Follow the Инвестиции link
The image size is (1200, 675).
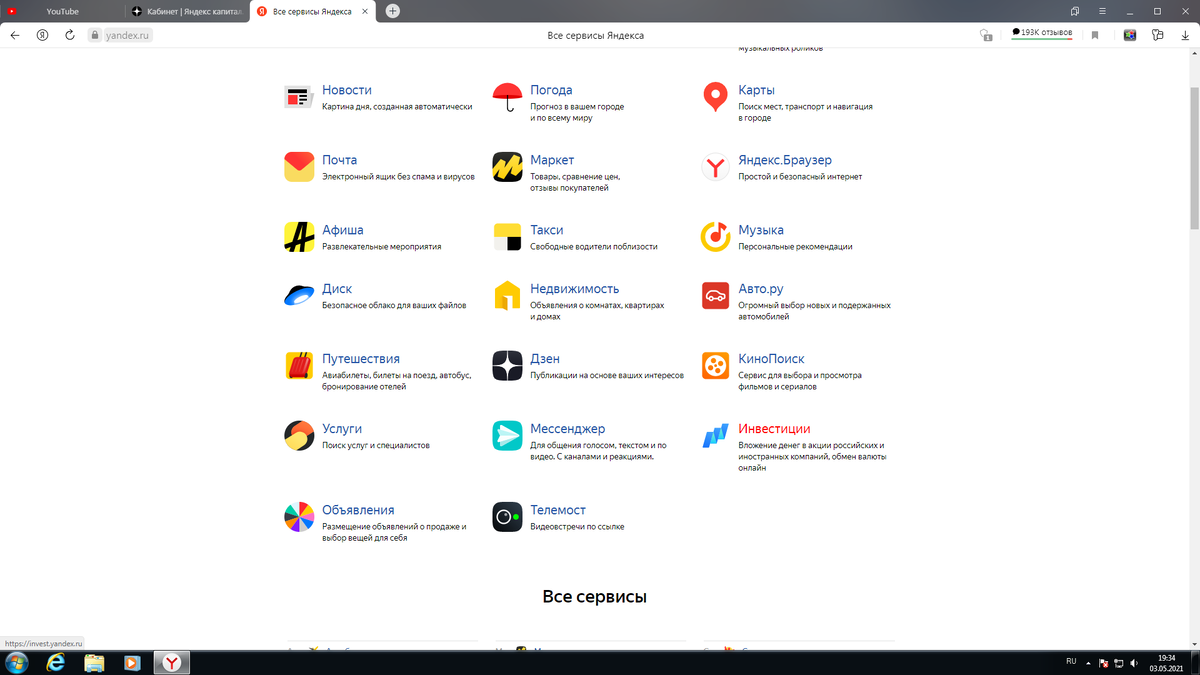tap(774, 429)
